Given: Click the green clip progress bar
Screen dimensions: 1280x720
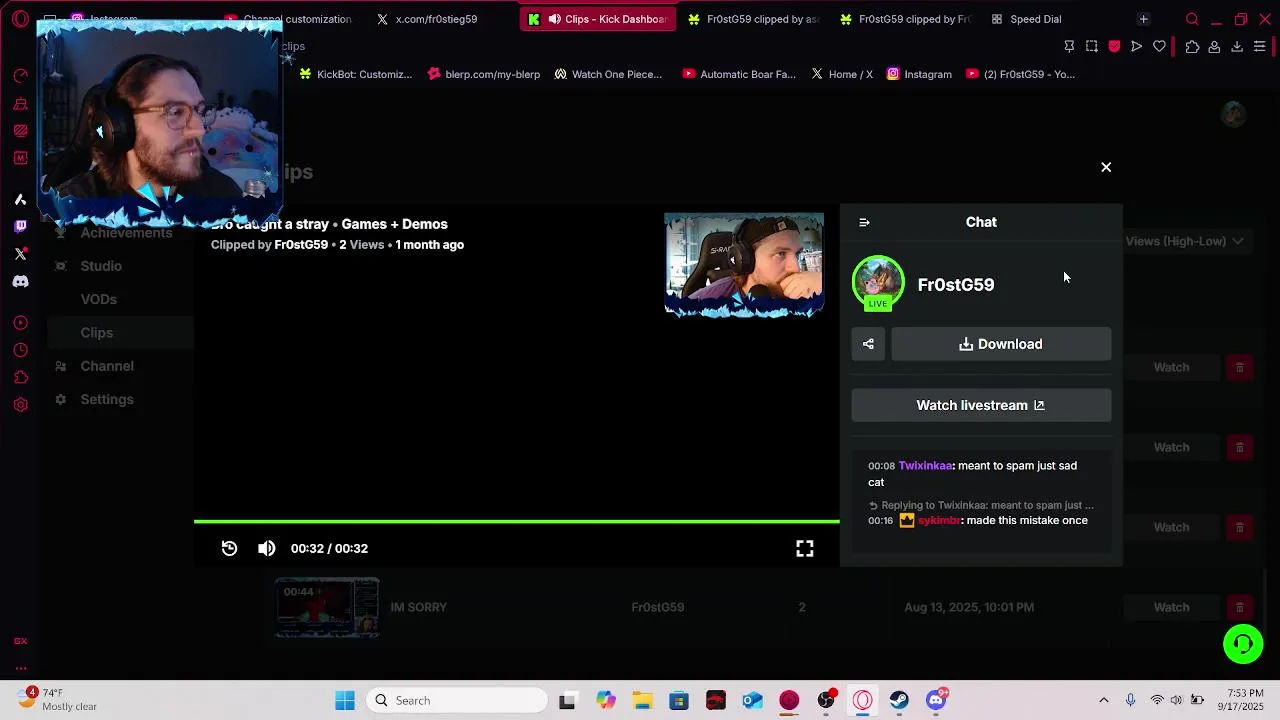Looking at the screenshot, I should [517, 521].
